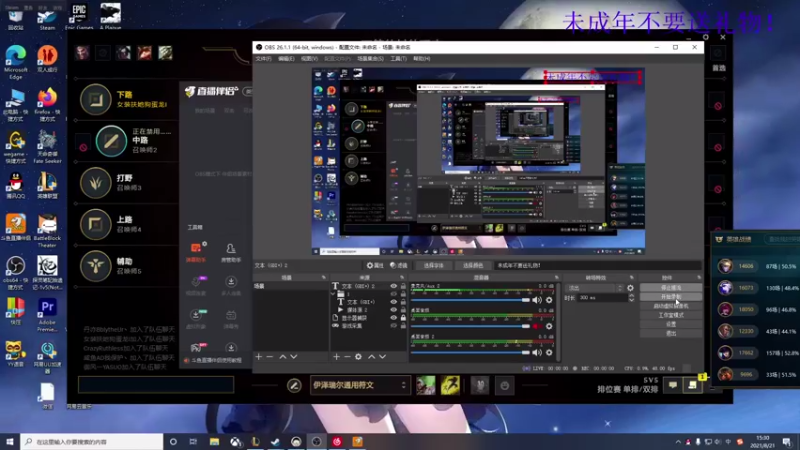Click League client chat input field
The image size is (800, 450).
(156, 385)
